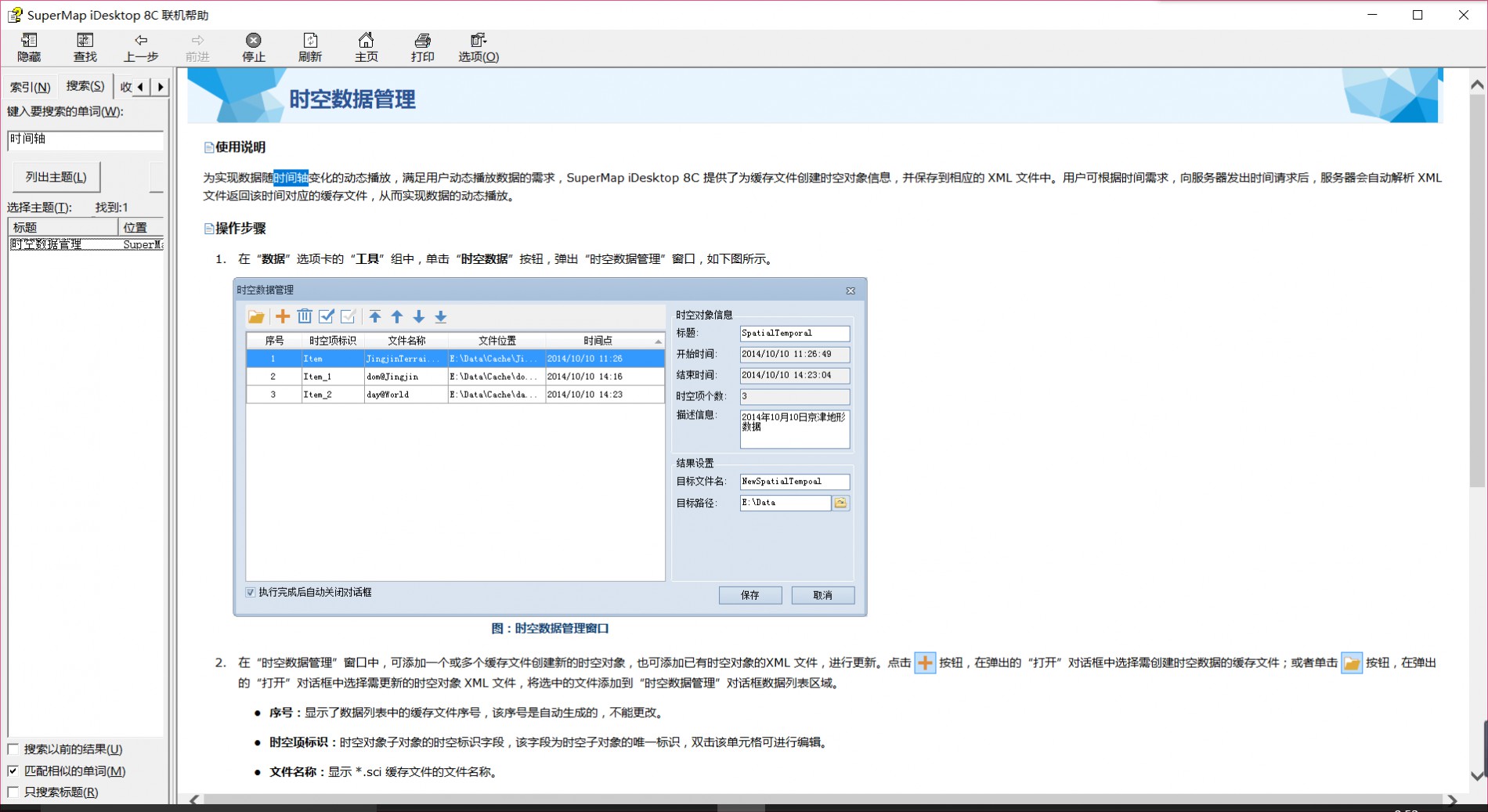The height and width of the screenshot is (812, 1488).
Task: Close the 时空数据管理 dialog with X
Action: tap(851, 291)
